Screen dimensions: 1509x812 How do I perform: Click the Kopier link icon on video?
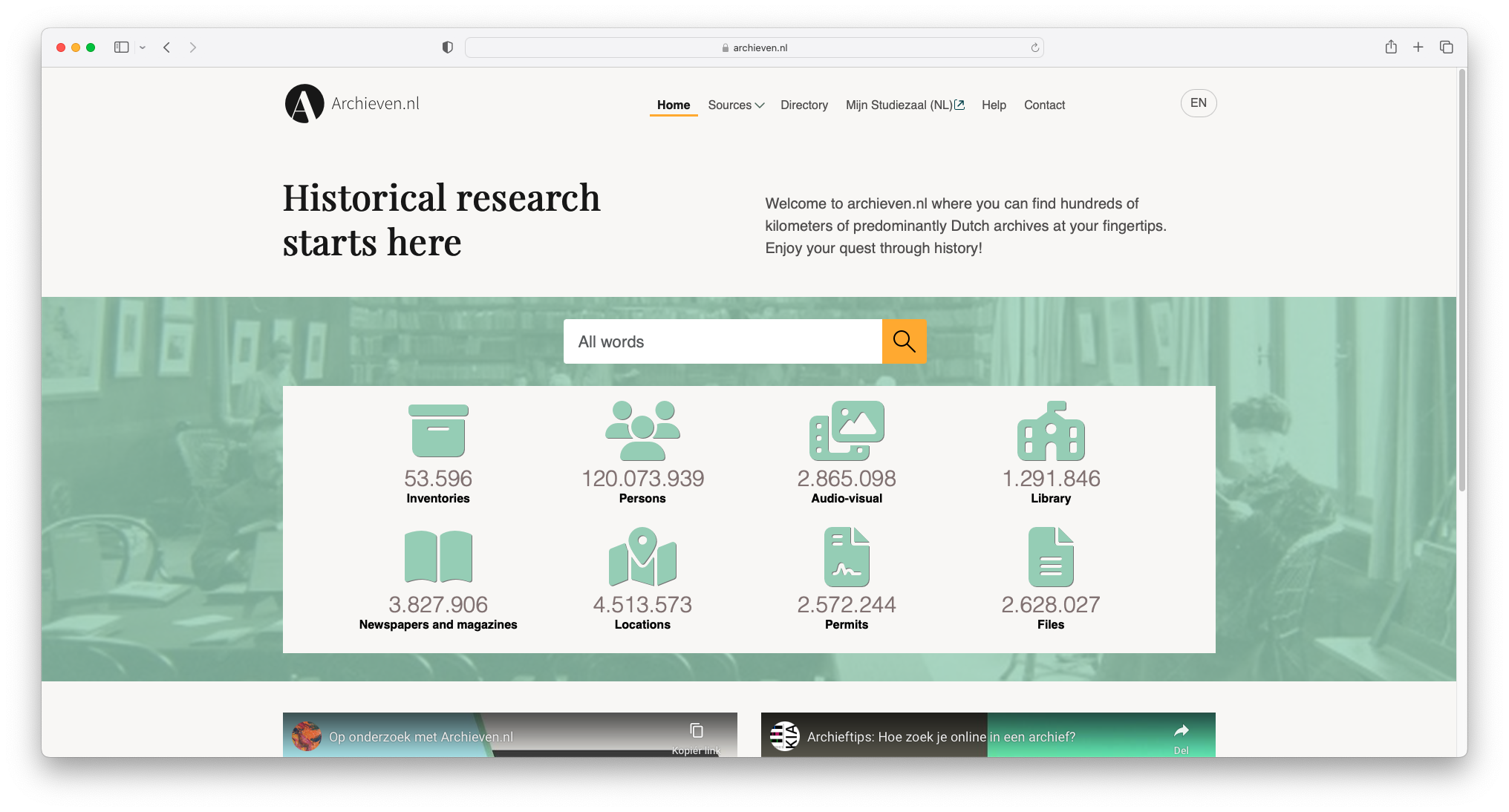697,731
